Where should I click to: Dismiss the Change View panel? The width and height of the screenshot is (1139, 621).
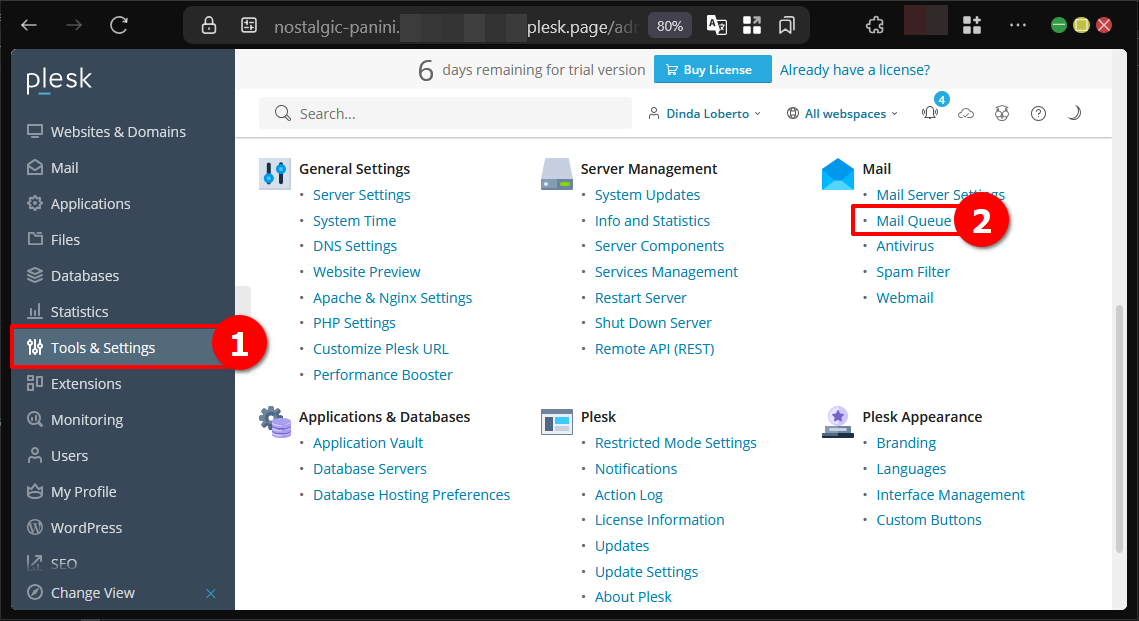[211, 592]
